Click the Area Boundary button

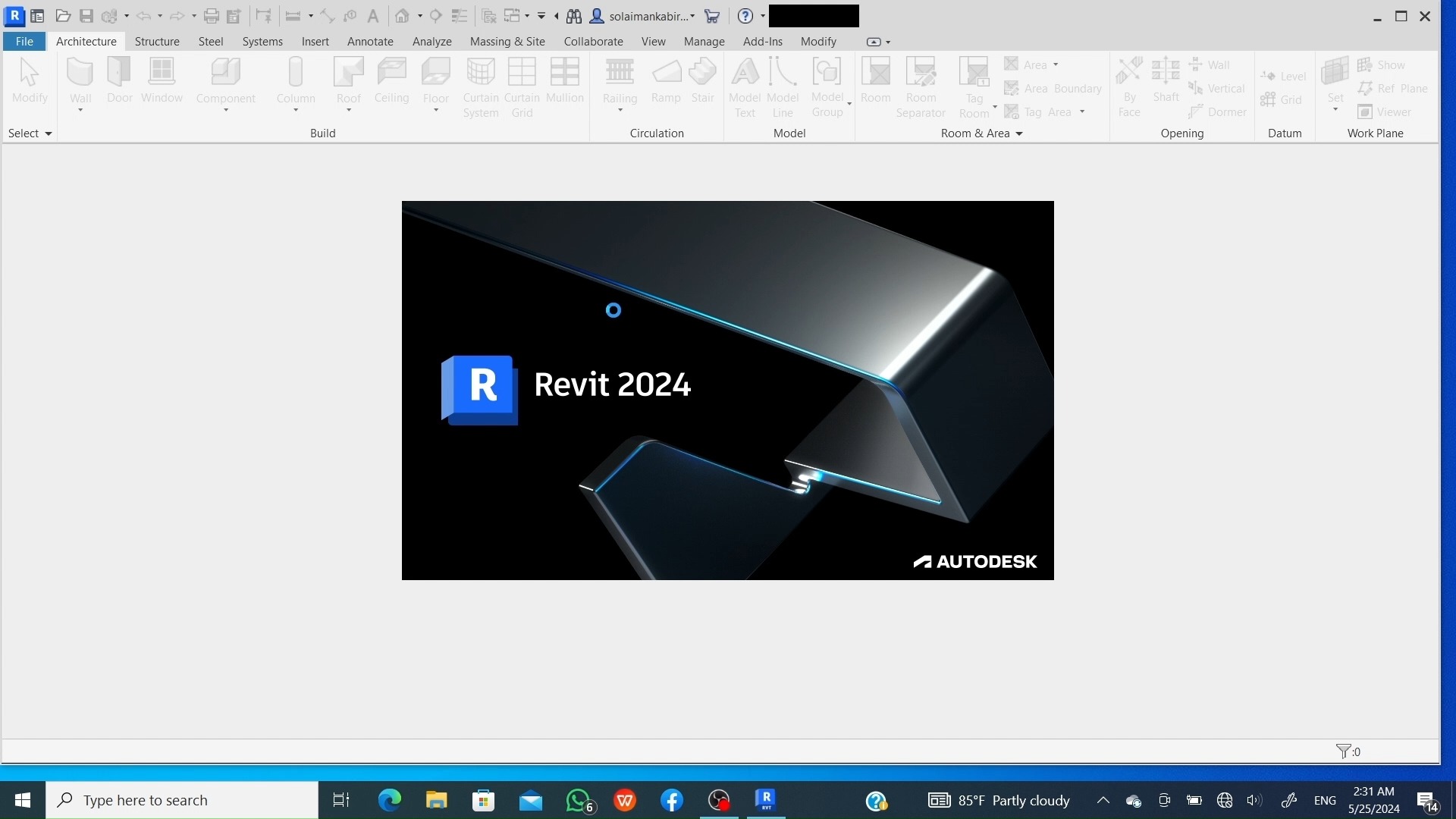tap(1053, 89)
